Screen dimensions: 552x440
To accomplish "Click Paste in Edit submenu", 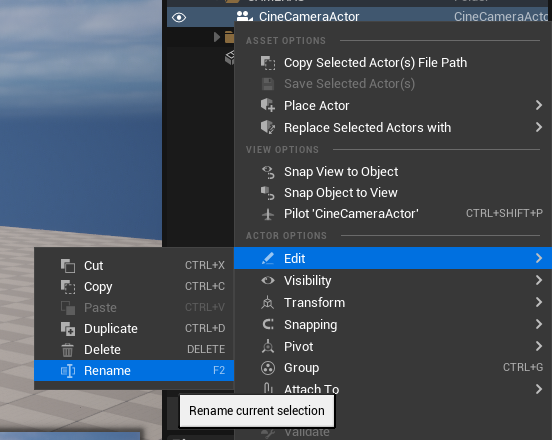I will click(134, 308).
